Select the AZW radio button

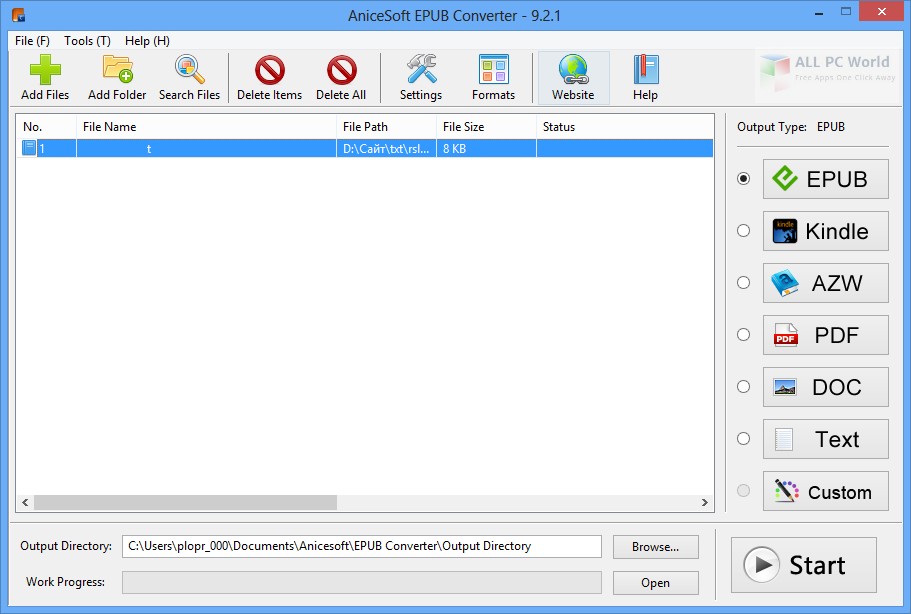(x=743, y=282)
